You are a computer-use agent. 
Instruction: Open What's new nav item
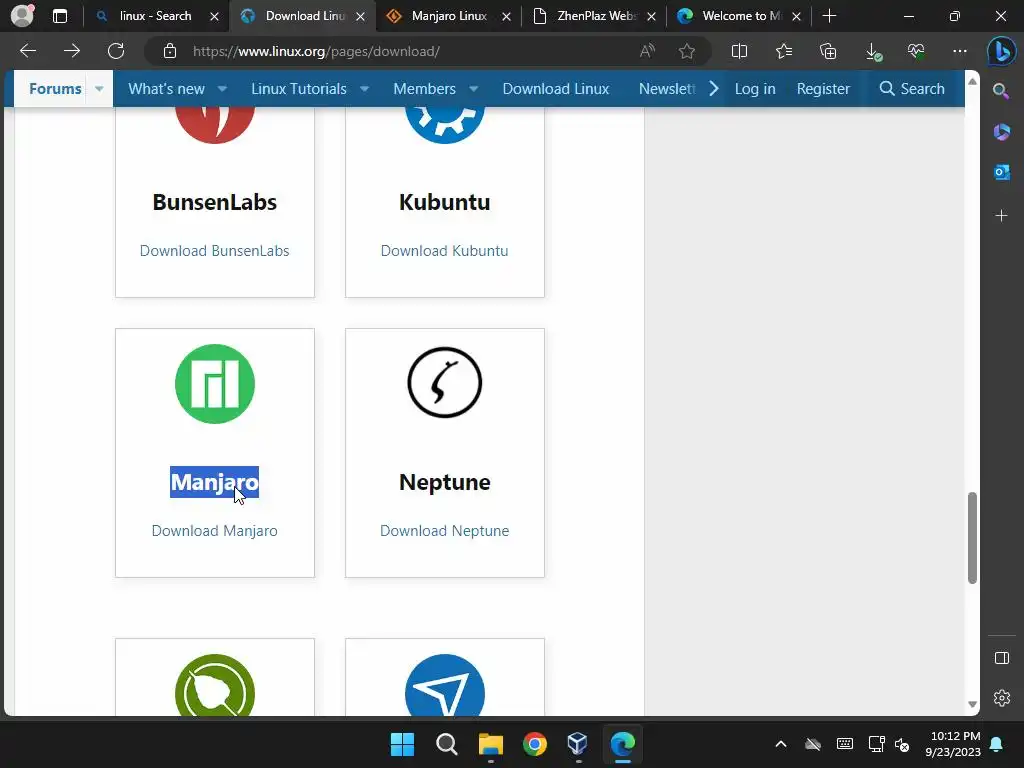pyautogui.click(x=167, y=89)
